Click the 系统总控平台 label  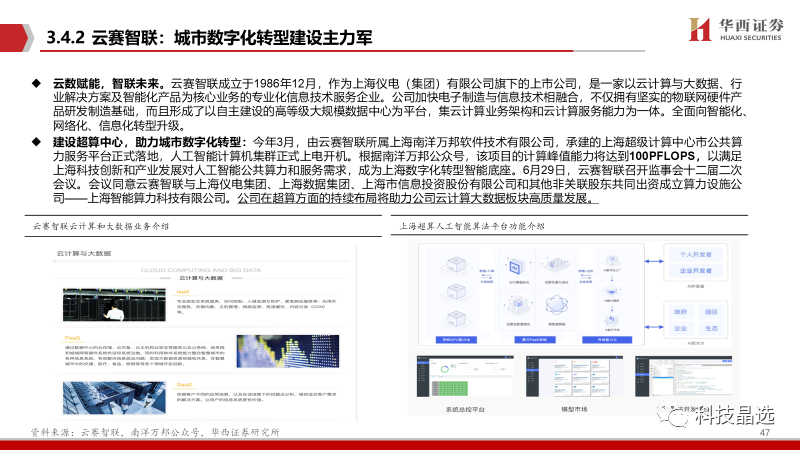click(465, 409)
